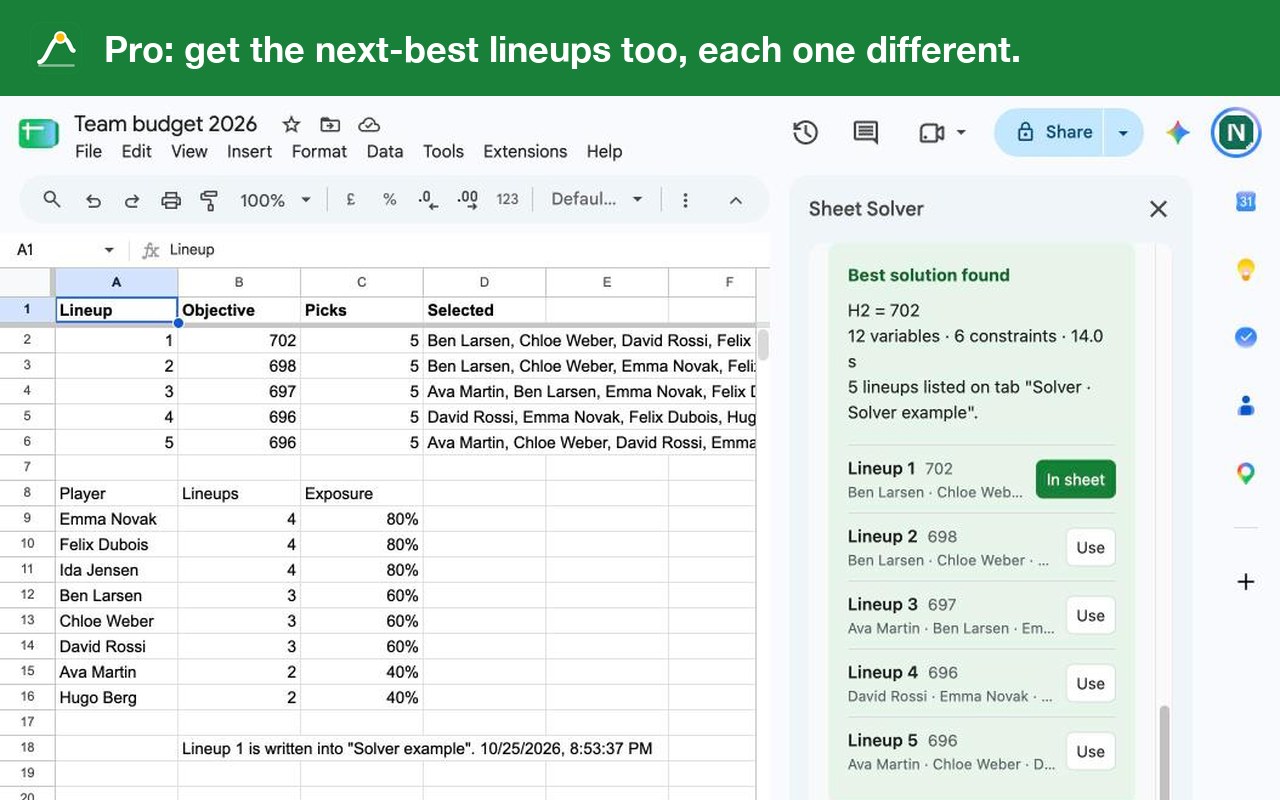Viewport: 1280px width, 800px height.
Task: Select the Exposure header cell
Action: point(361,493)
